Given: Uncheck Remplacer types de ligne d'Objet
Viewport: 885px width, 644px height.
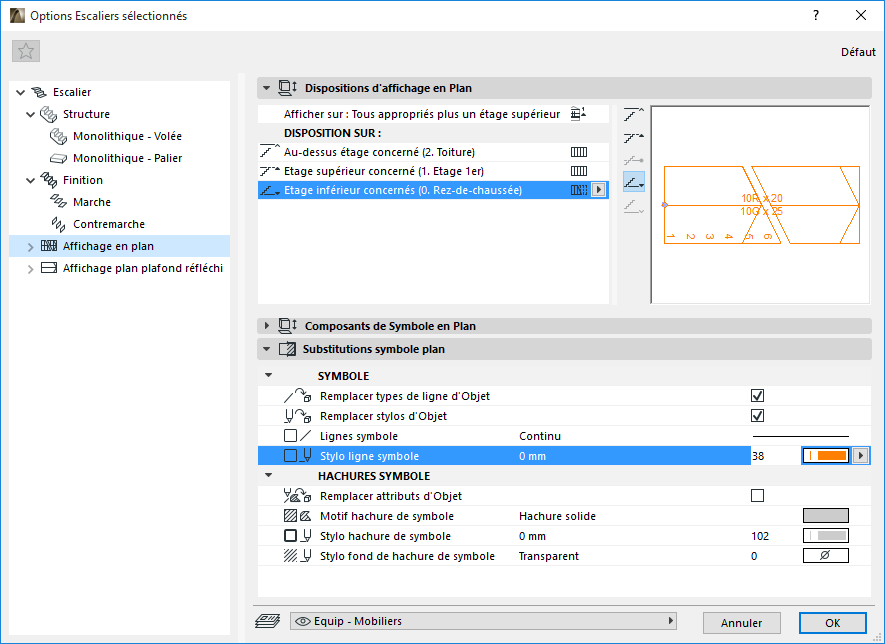Looking at the screenshot, I should click(757, 396).
